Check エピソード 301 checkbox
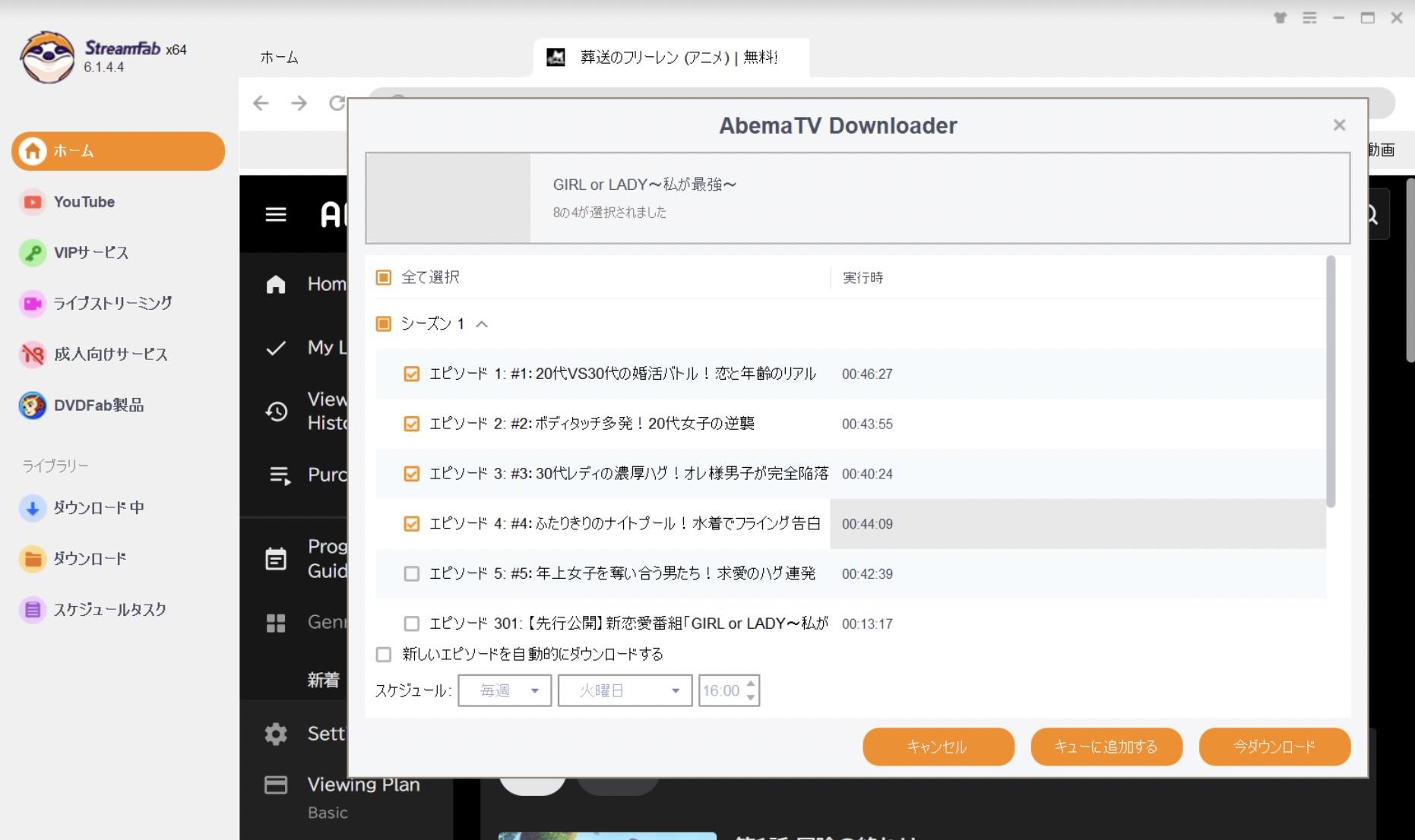The image size is (1415, 840). click(412, 624)
